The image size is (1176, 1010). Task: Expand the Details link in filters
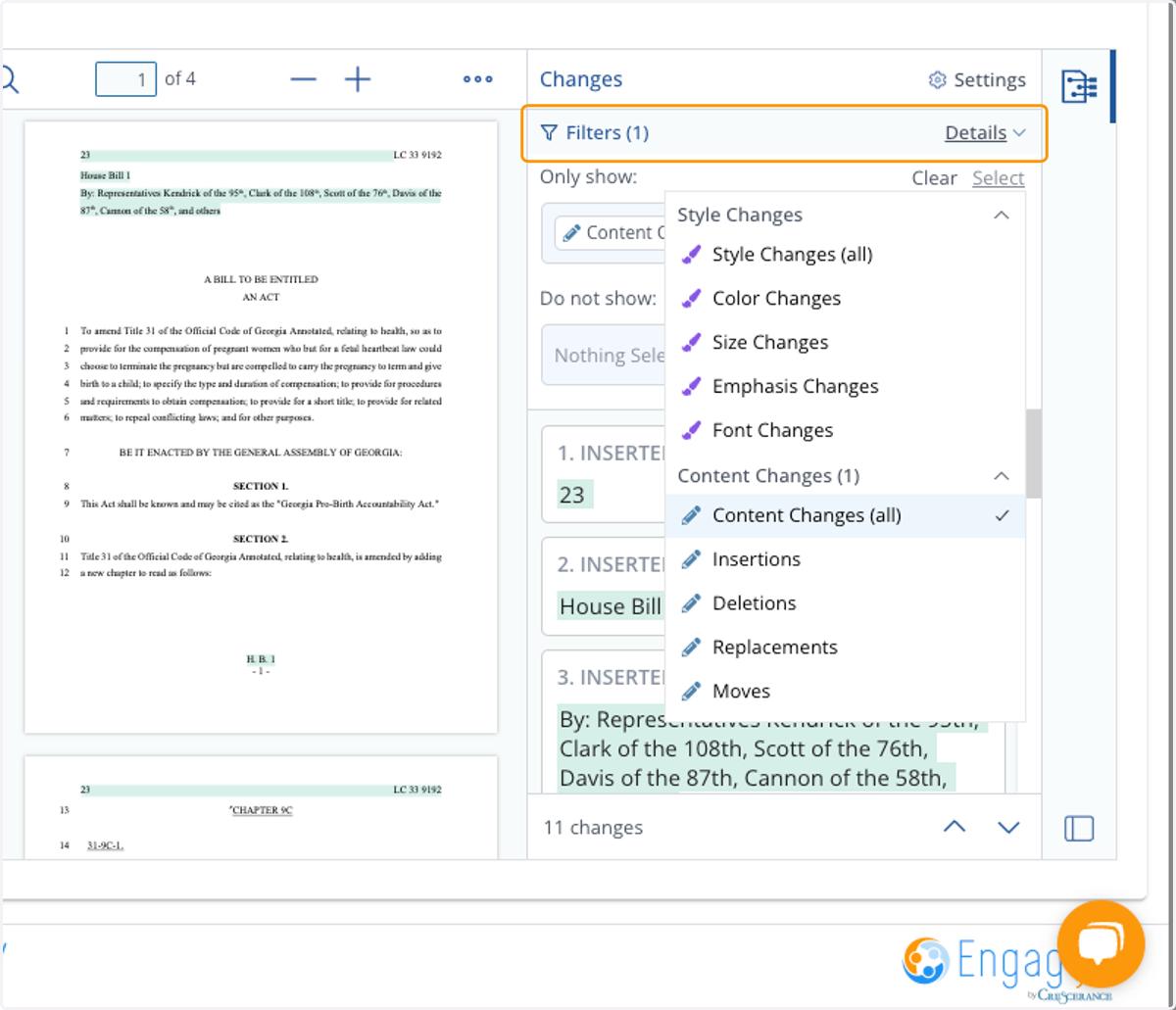tap(985, 132)
